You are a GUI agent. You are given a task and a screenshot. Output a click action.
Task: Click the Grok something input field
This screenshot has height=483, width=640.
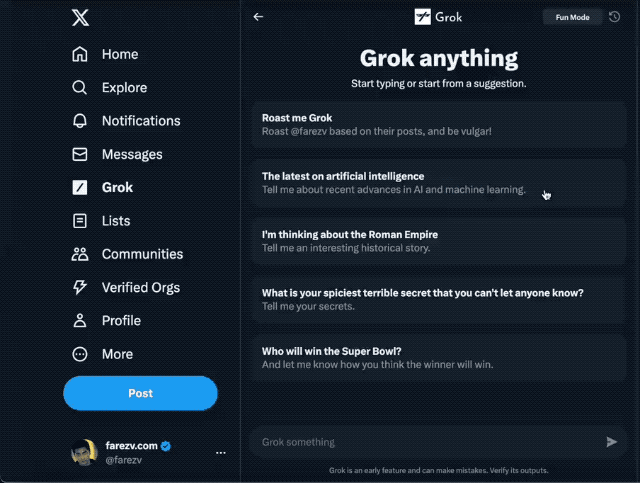(429, 442)
